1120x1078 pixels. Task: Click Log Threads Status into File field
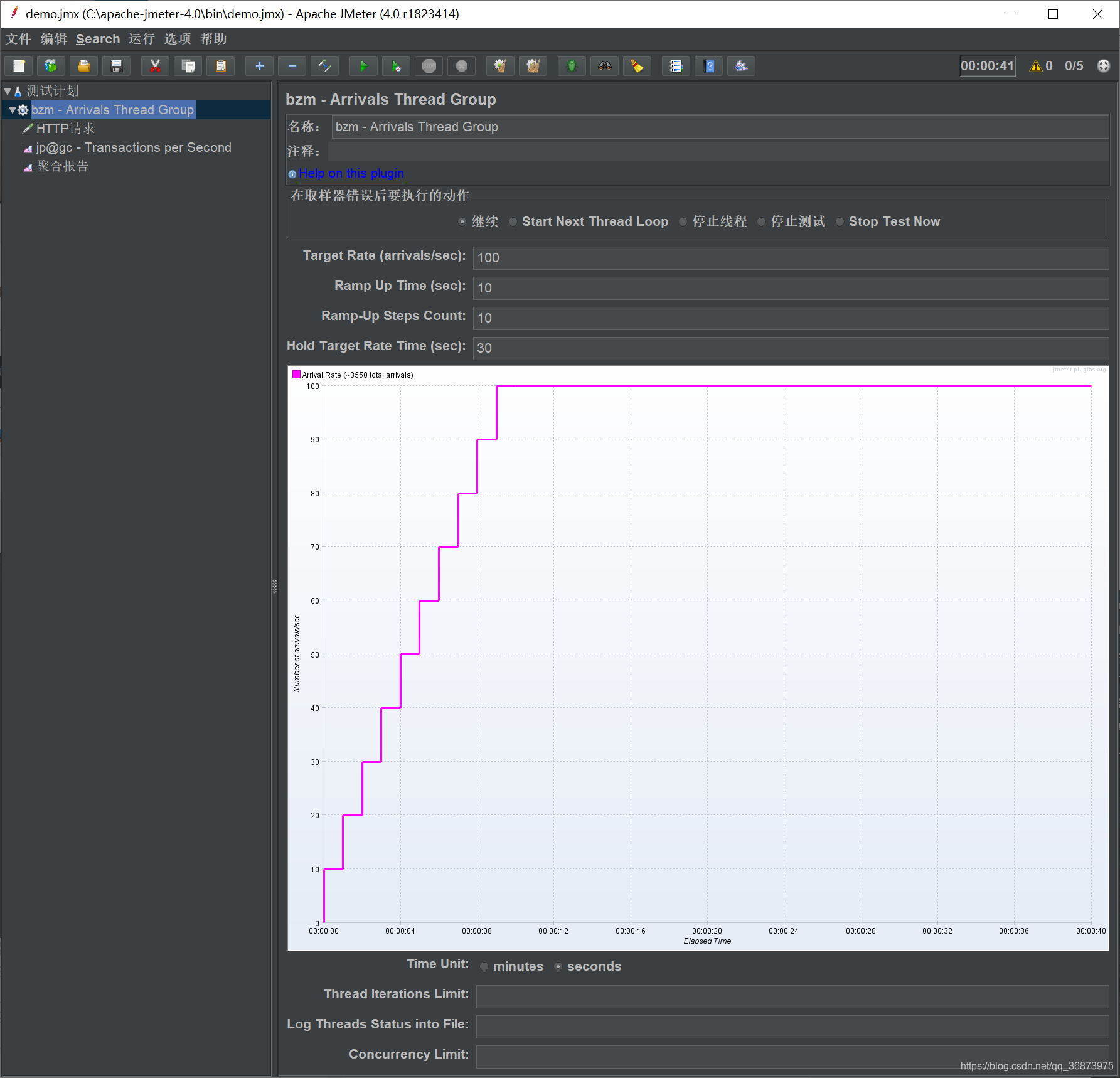pos(792,1027)
